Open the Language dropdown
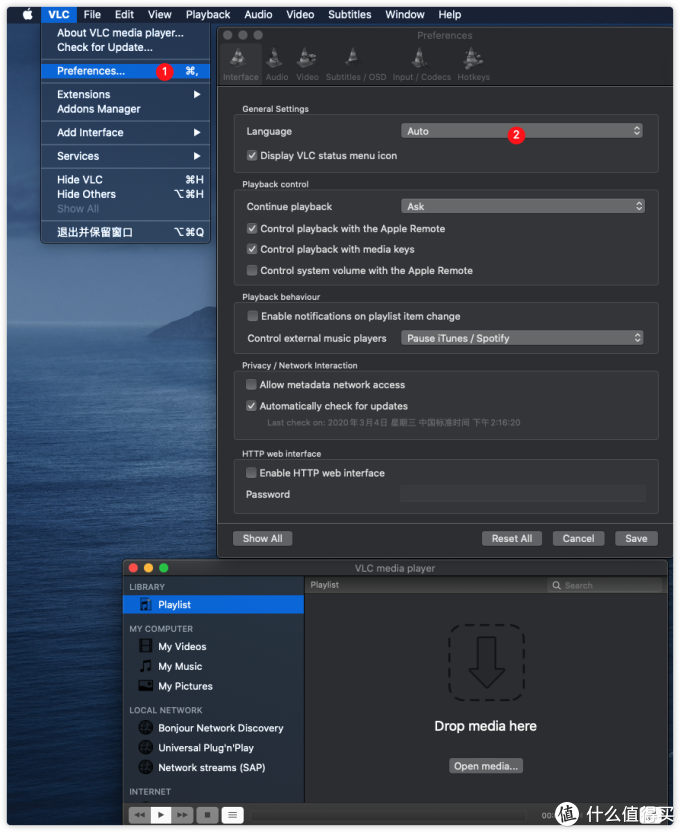Image resolution: width=680 pixels, height=832 pixels. (522, 131)
